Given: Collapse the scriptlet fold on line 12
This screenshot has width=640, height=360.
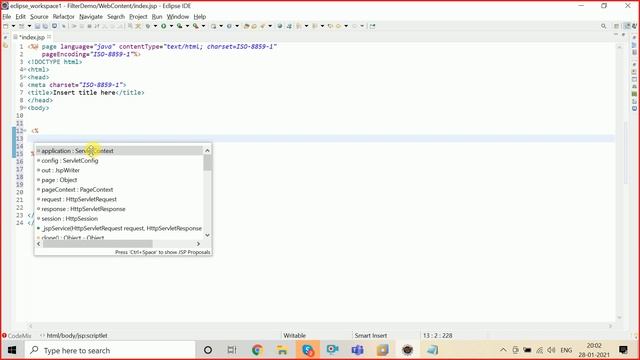Looking at the screenshot, I should [x=25, y=131].
